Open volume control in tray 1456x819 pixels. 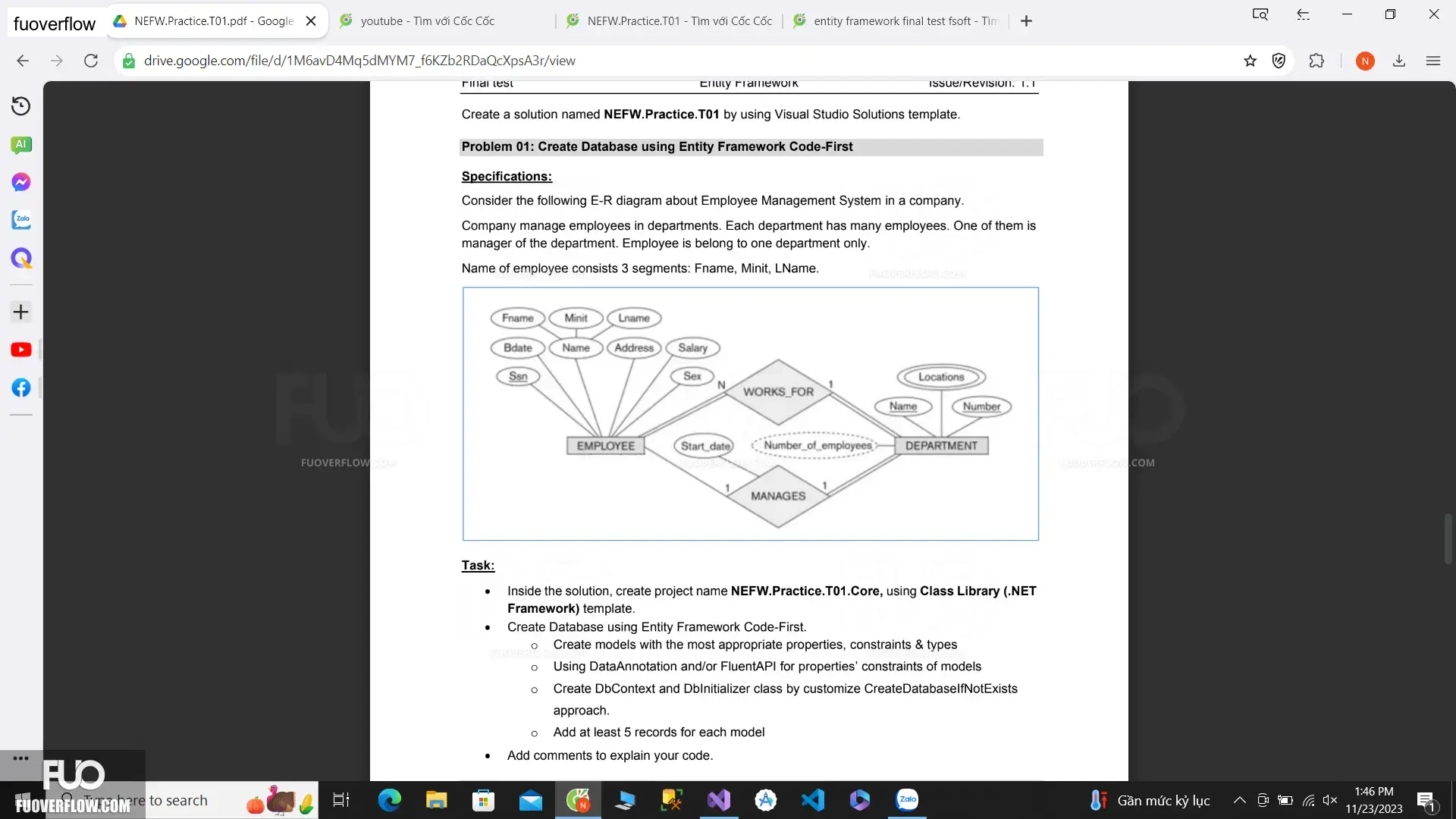click(x=1330, y=800)
